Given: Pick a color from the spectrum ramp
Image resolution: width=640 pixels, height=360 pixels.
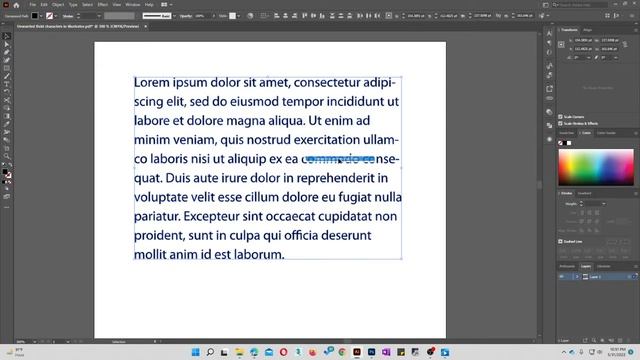Looking at the screenshot, I should (596, 167).
